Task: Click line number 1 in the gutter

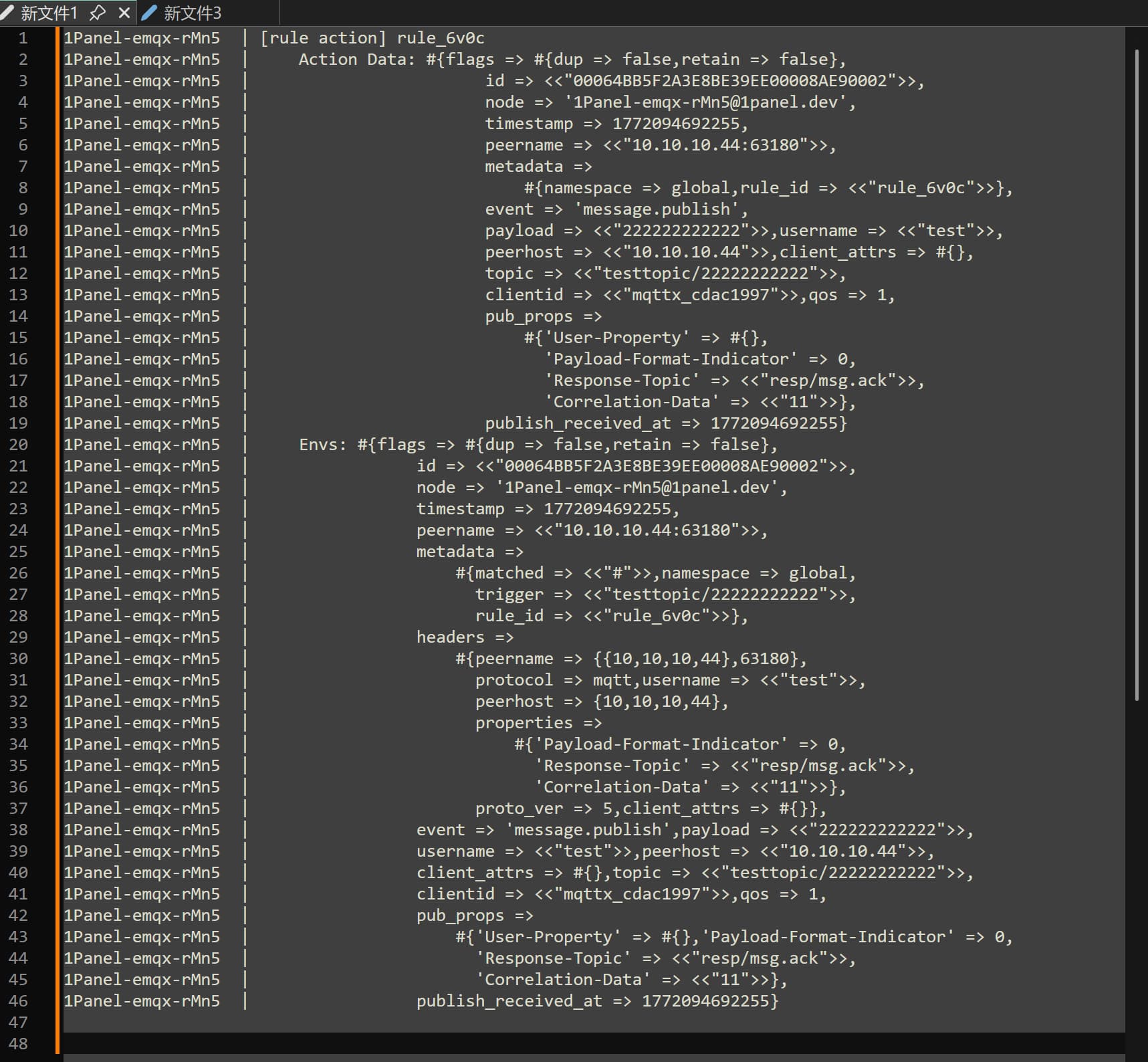Action: 23,38
